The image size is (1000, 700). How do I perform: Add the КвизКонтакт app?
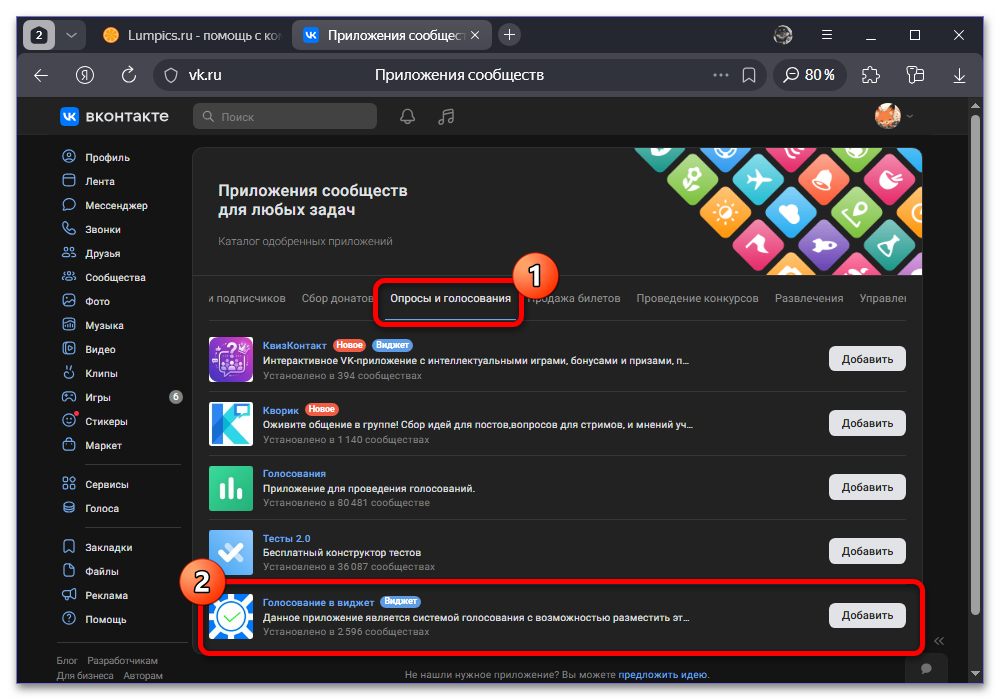[x=867, y=359]
